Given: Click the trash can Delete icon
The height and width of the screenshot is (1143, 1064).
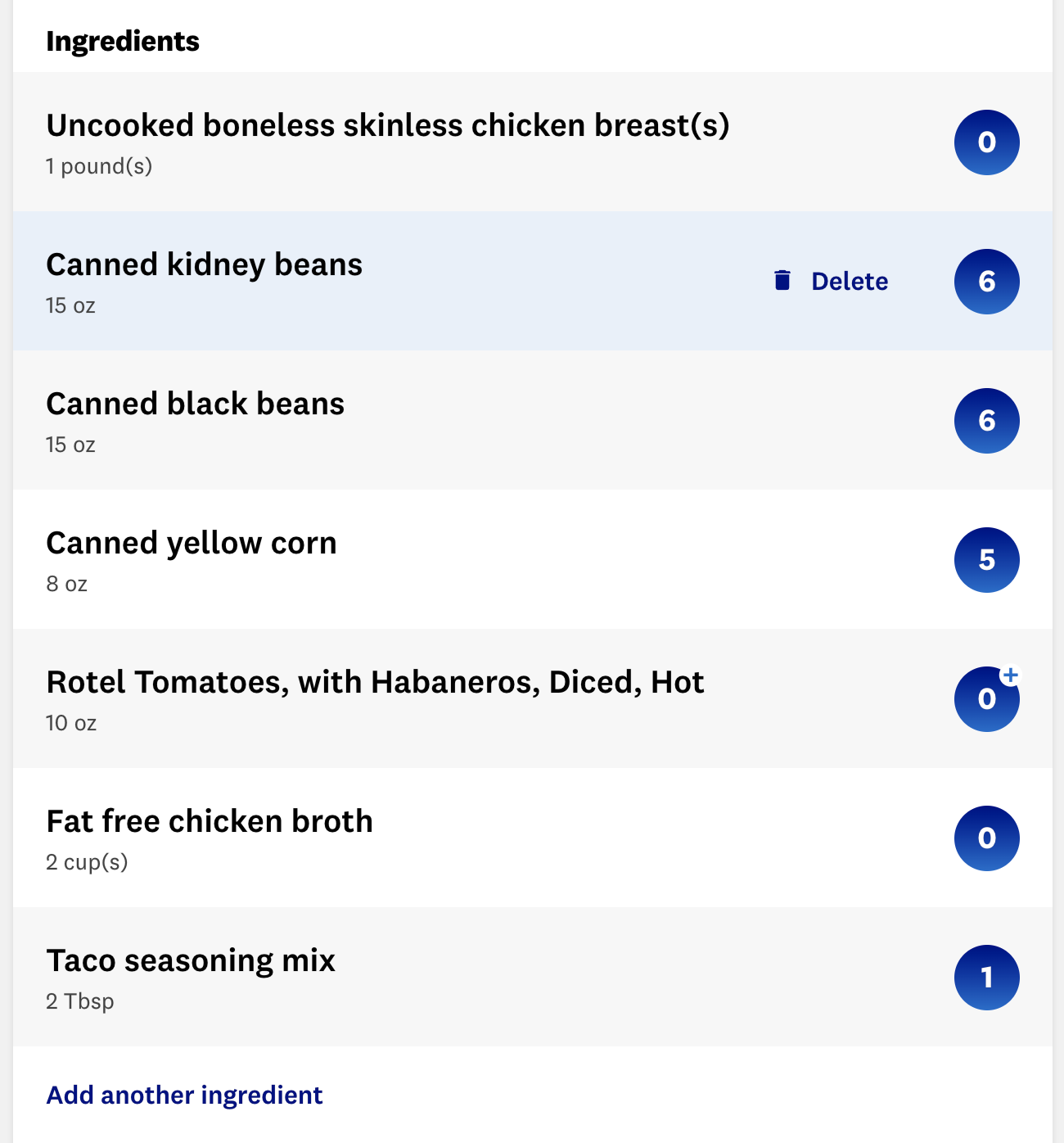Looking at the screenshot, I should click(782, 281).
